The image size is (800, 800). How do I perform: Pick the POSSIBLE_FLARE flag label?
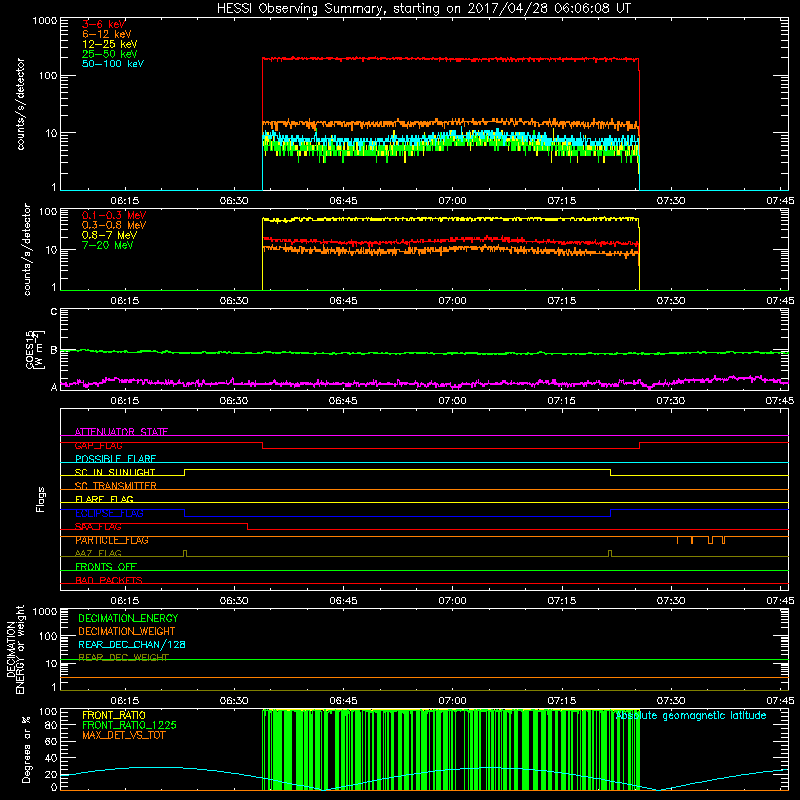115,459
